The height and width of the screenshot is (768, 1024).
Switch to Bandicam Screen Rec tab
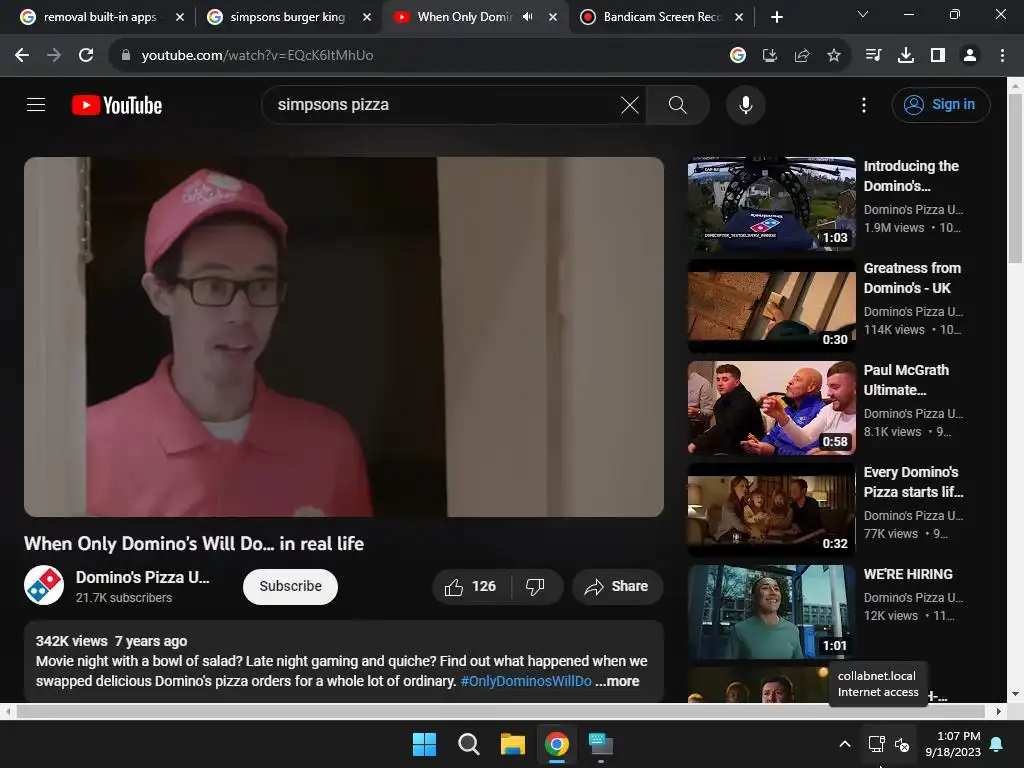click(662, 17)
